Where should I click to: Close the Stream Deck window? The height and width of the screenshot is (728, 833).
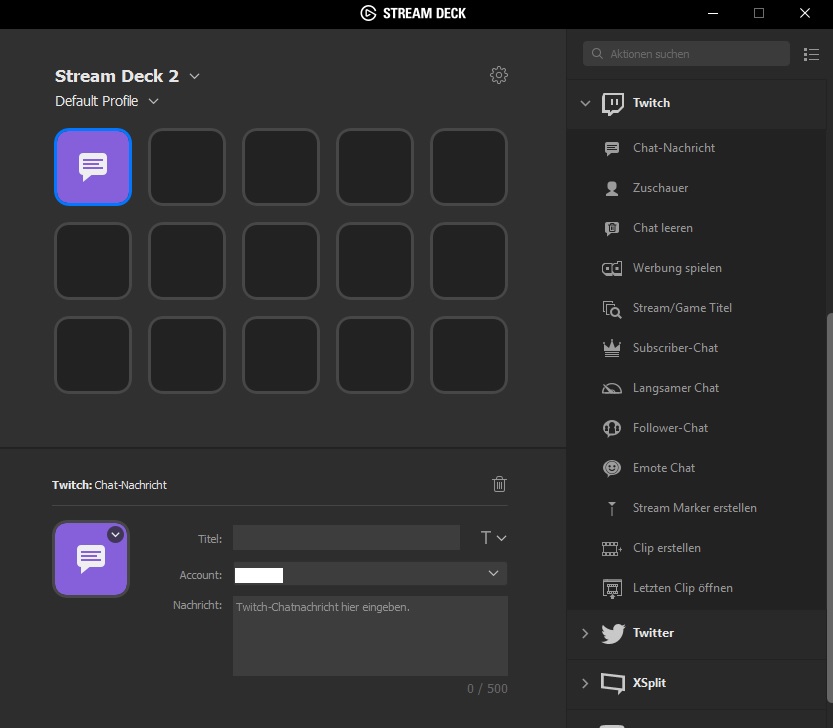[x=805, y=13]
